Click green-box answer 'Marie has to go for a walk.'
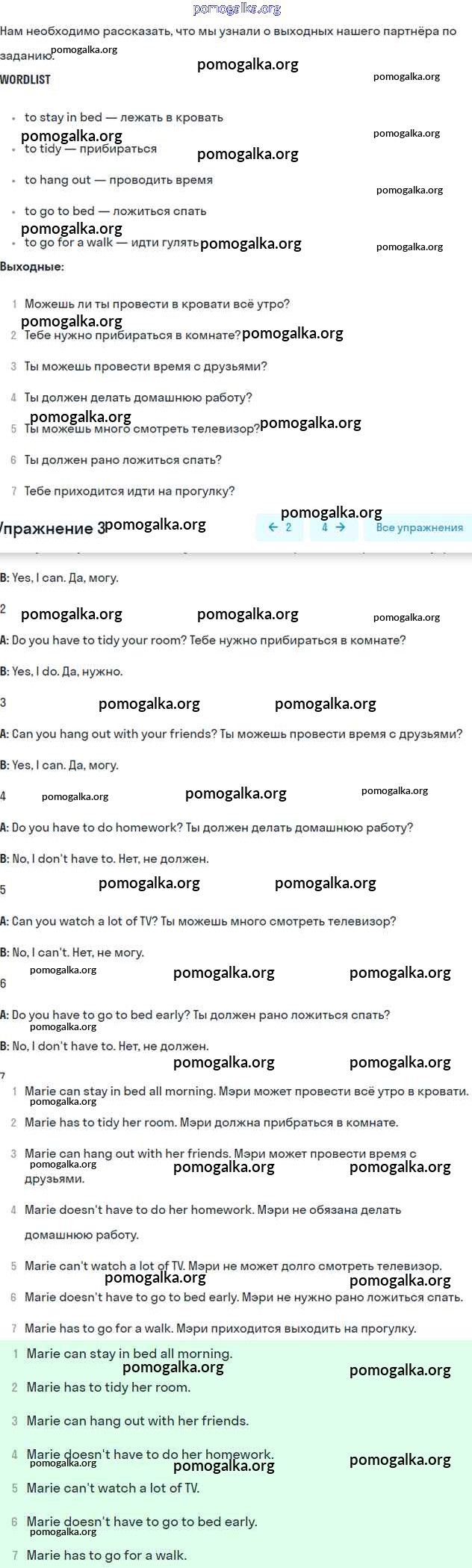The width and height of the screenshot is (472, 1568). point(106,1555)
